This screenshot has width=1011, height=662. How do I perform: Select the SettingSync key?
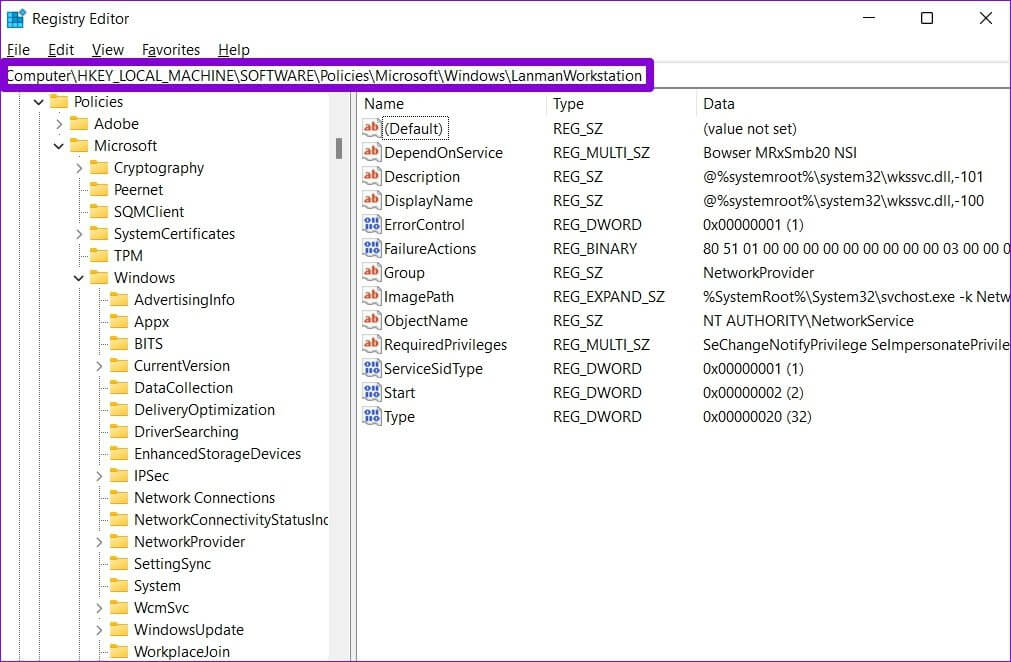172,563
